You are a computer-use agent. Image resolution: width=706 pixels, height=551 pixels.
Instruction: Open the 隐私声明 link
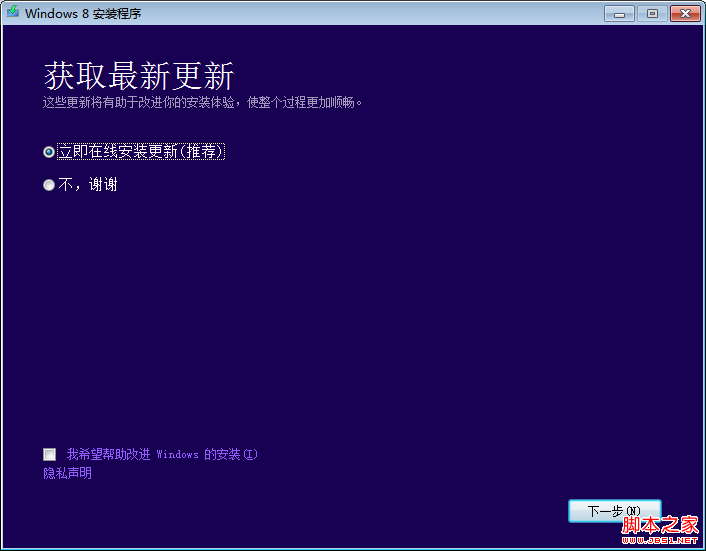tap(68, 473)
